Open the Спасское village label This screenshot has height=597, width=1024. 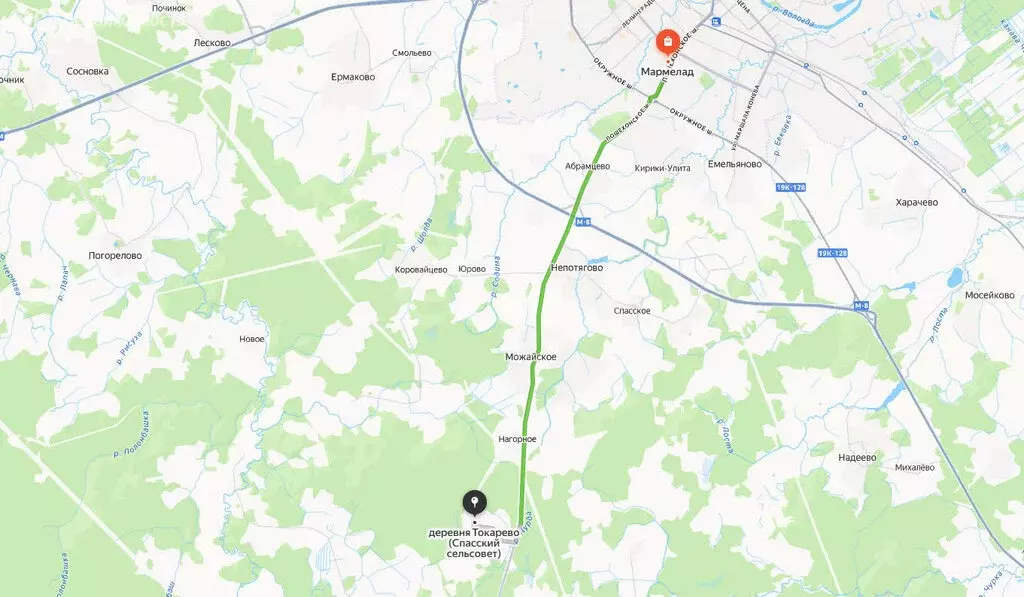coord(632,311)
